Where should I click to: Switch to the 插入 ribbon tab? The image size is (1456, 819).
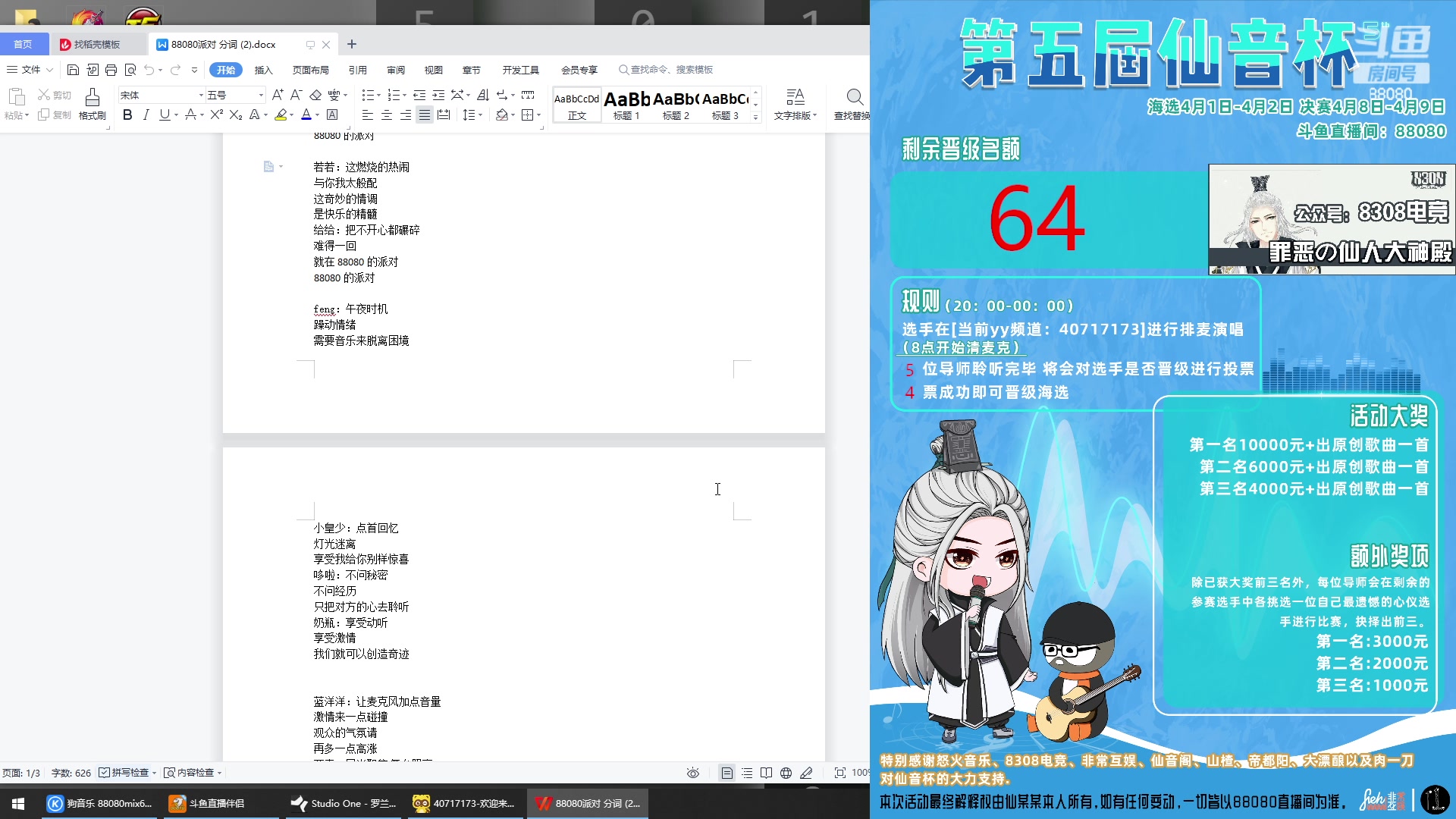click(x=262, y=69)
